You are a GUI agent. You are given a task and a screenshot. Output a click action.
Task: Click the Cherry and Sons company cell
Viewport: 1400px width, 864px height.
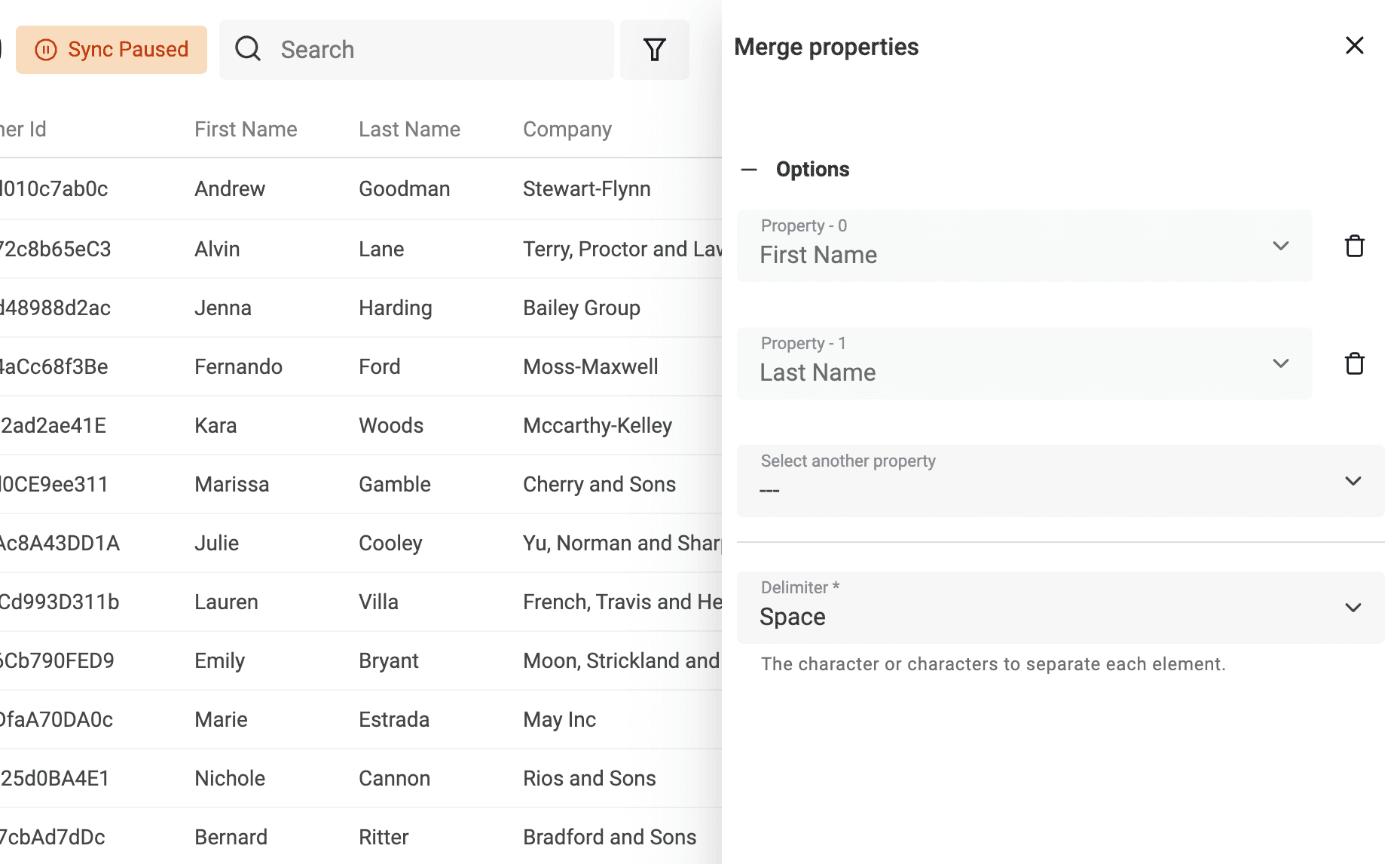click(599, 484)
